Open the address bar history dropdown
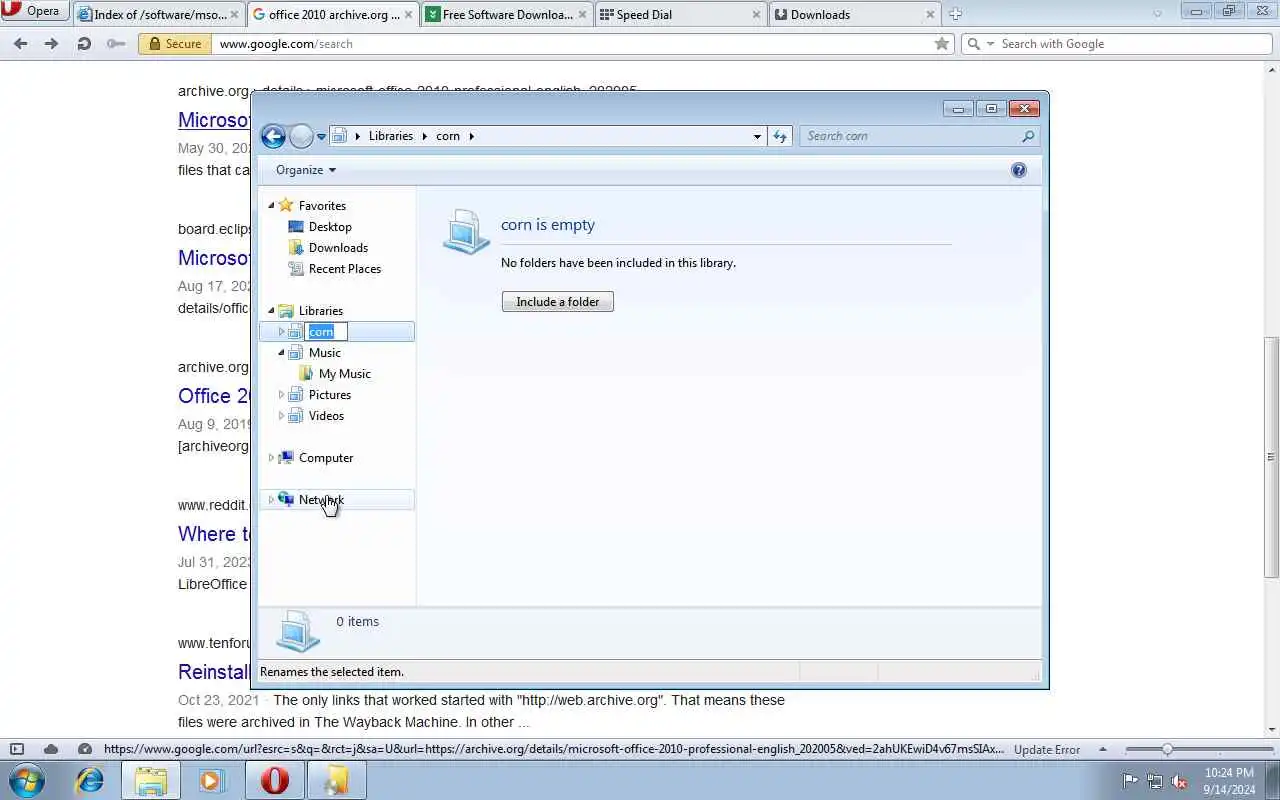This screenshot has height=800, width=1280. (x=757, y=136)
